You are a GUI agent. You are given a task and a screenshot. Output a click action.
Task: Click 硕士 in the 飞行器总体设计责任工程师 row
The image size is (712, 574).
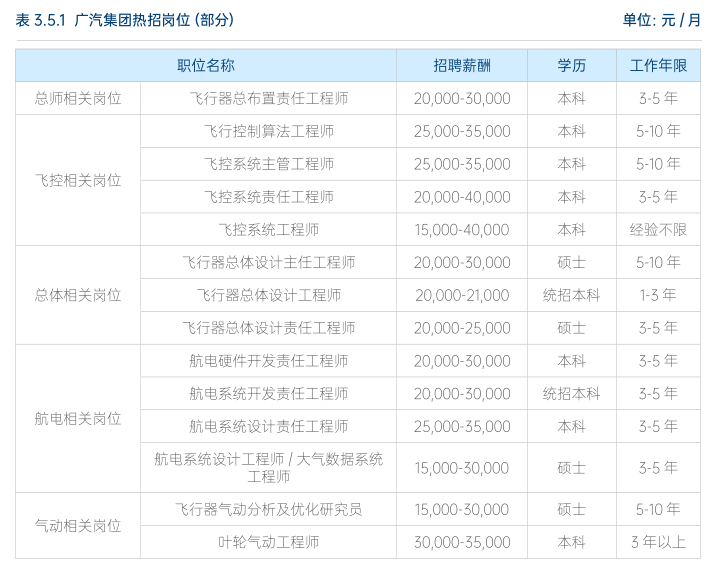[572, 328]
